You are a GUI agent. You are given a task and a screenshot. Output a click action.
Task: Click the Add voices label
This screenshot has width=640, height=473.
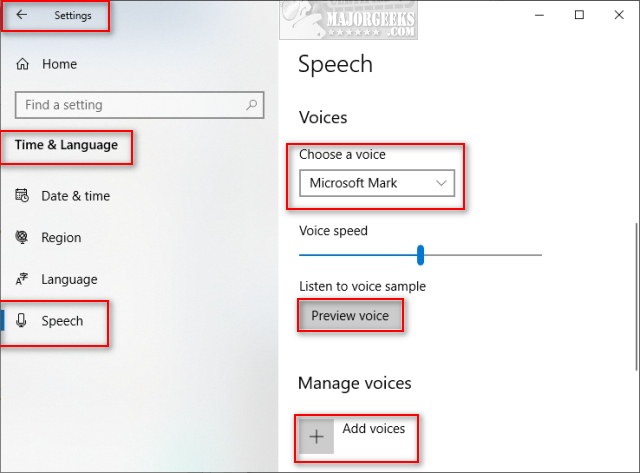(x=373, y=429)
